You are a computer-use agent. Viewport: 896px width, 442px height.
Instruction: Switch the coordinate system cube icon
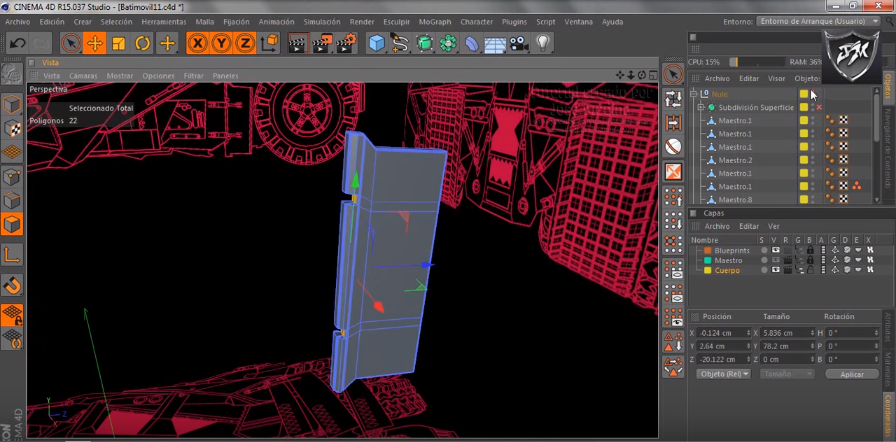269,43
